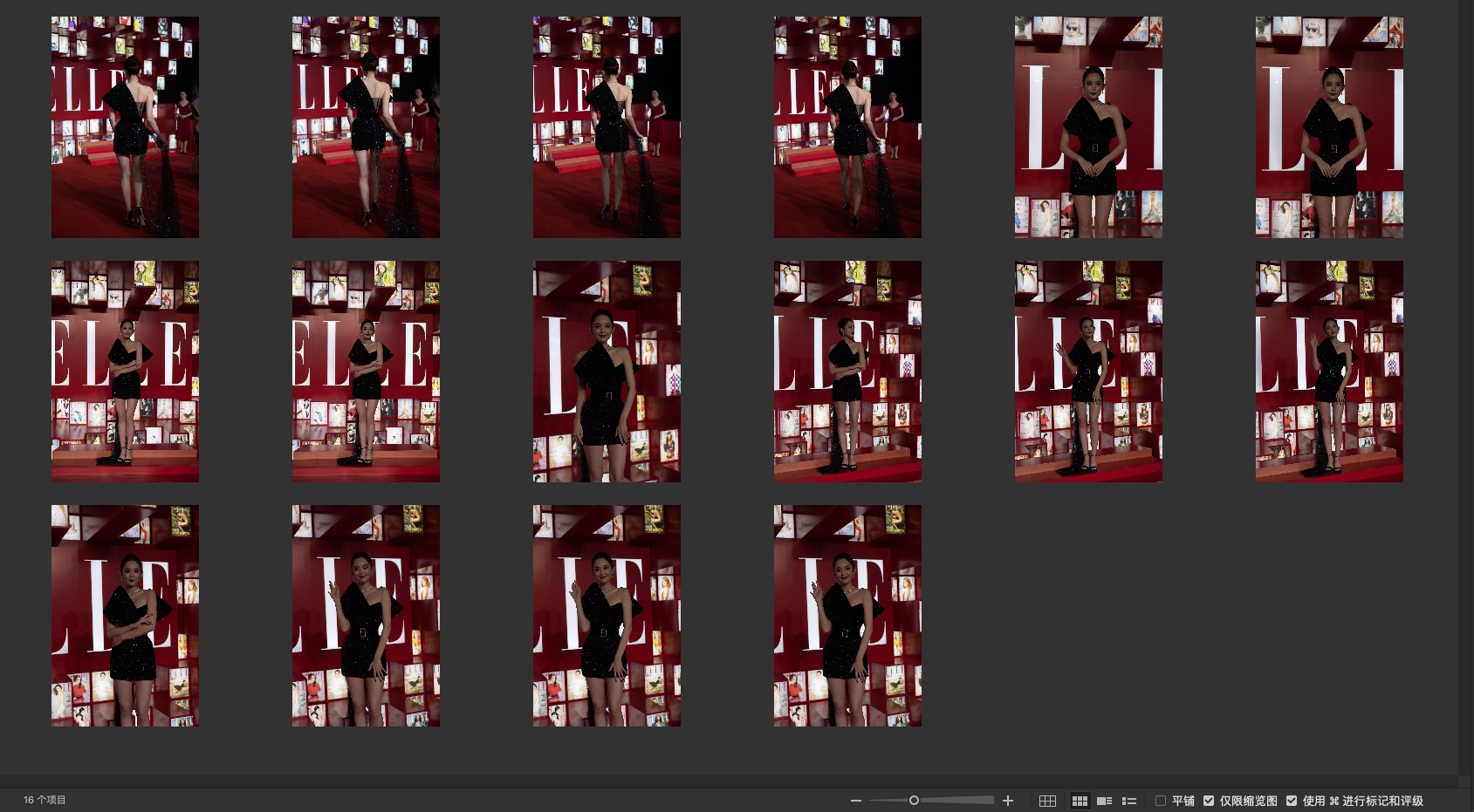Select the third photo in the top row
Image resolution: width=1474 pixels, height=812 pixels.
click(x=607, y=127)
